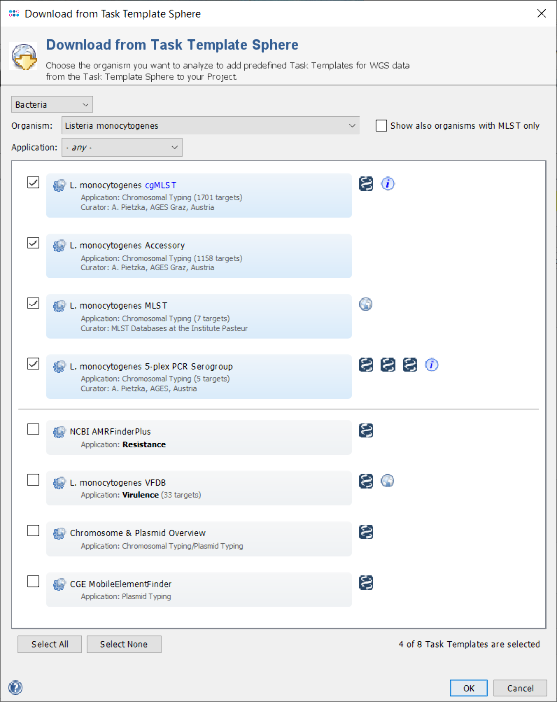This screenshot has height=702, width=557.
Task: Click the globe icon next to L. monocytogenes MLST
Action: 366,304
